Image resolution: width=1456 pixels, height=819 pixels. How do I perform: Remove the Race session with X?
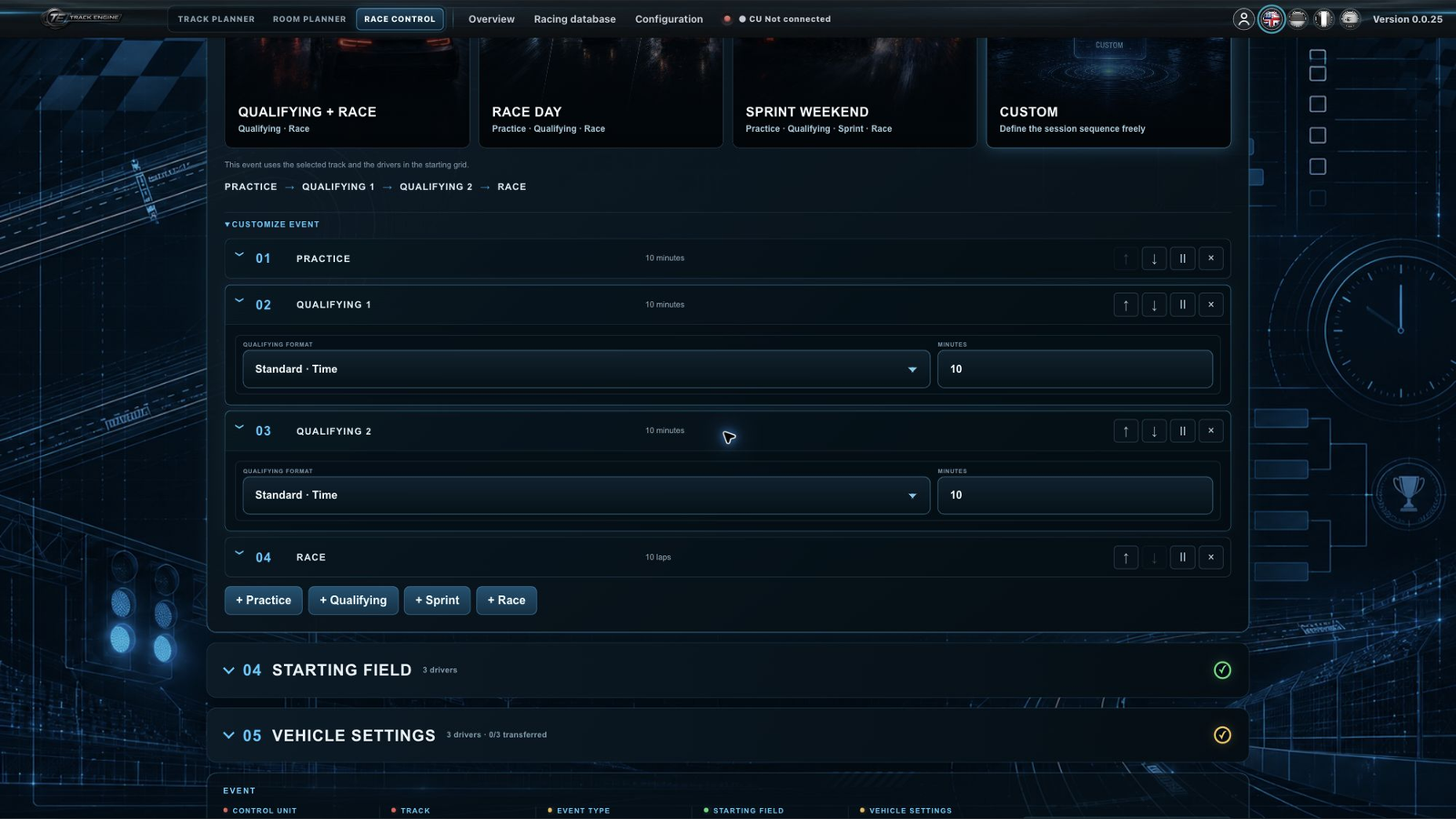[x=1211, y=557]
